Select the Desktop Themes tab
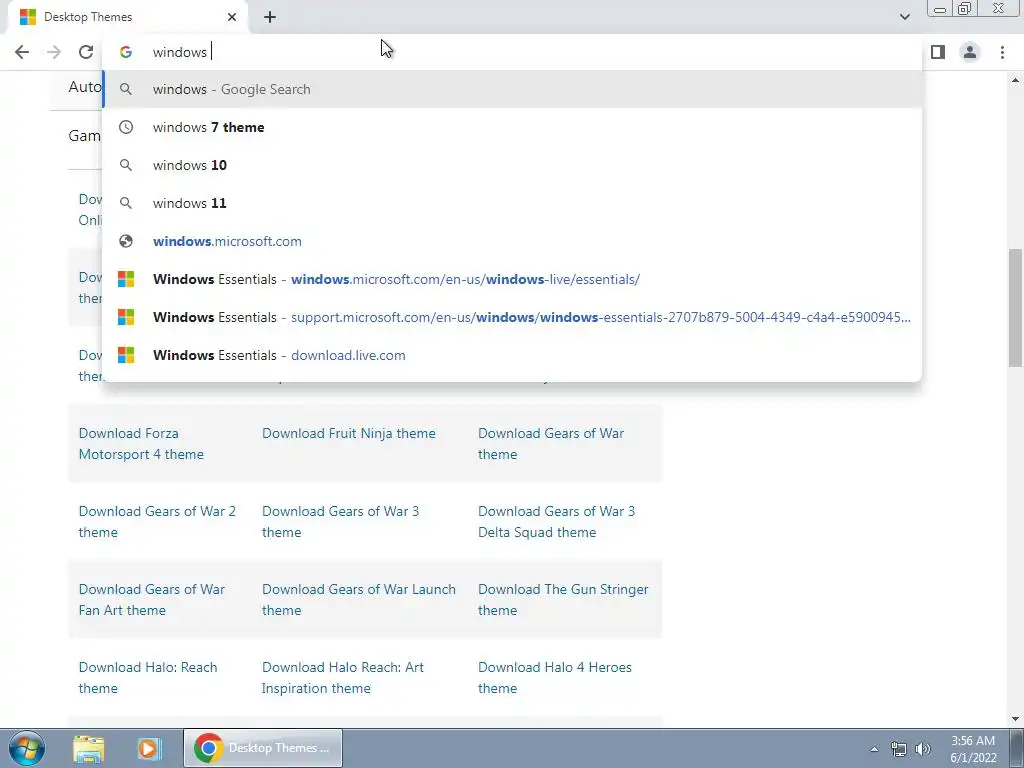This screenshot has height=768, width=1024. click(x=127, y=17)
